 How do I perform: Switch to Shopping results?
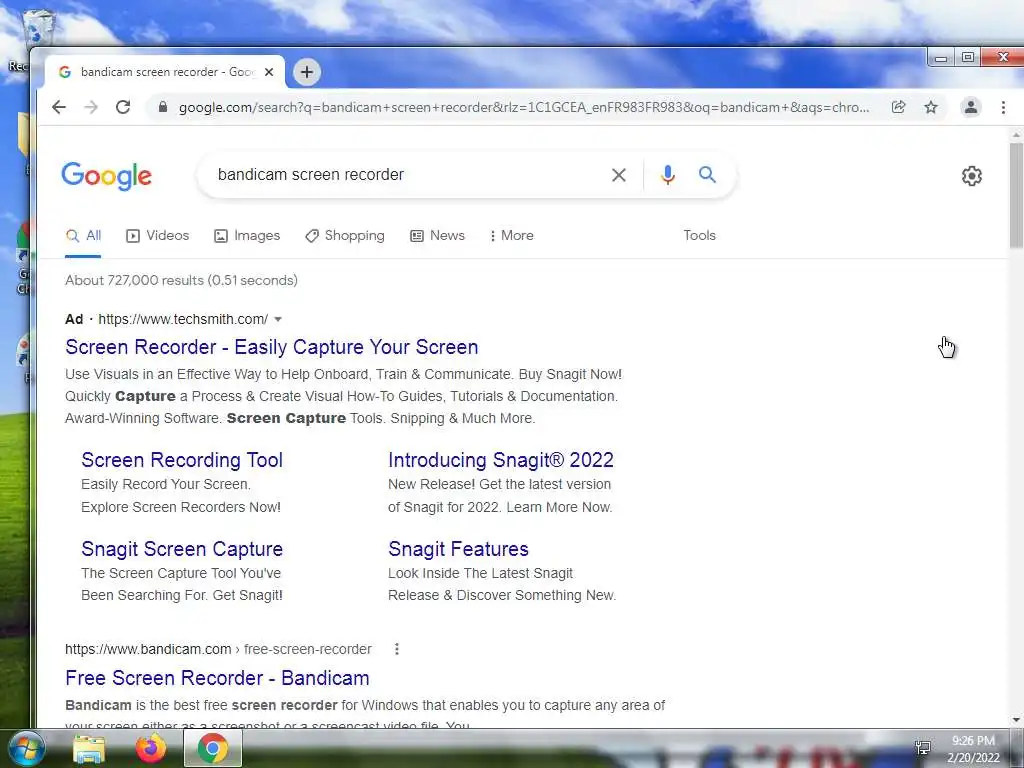345,236
